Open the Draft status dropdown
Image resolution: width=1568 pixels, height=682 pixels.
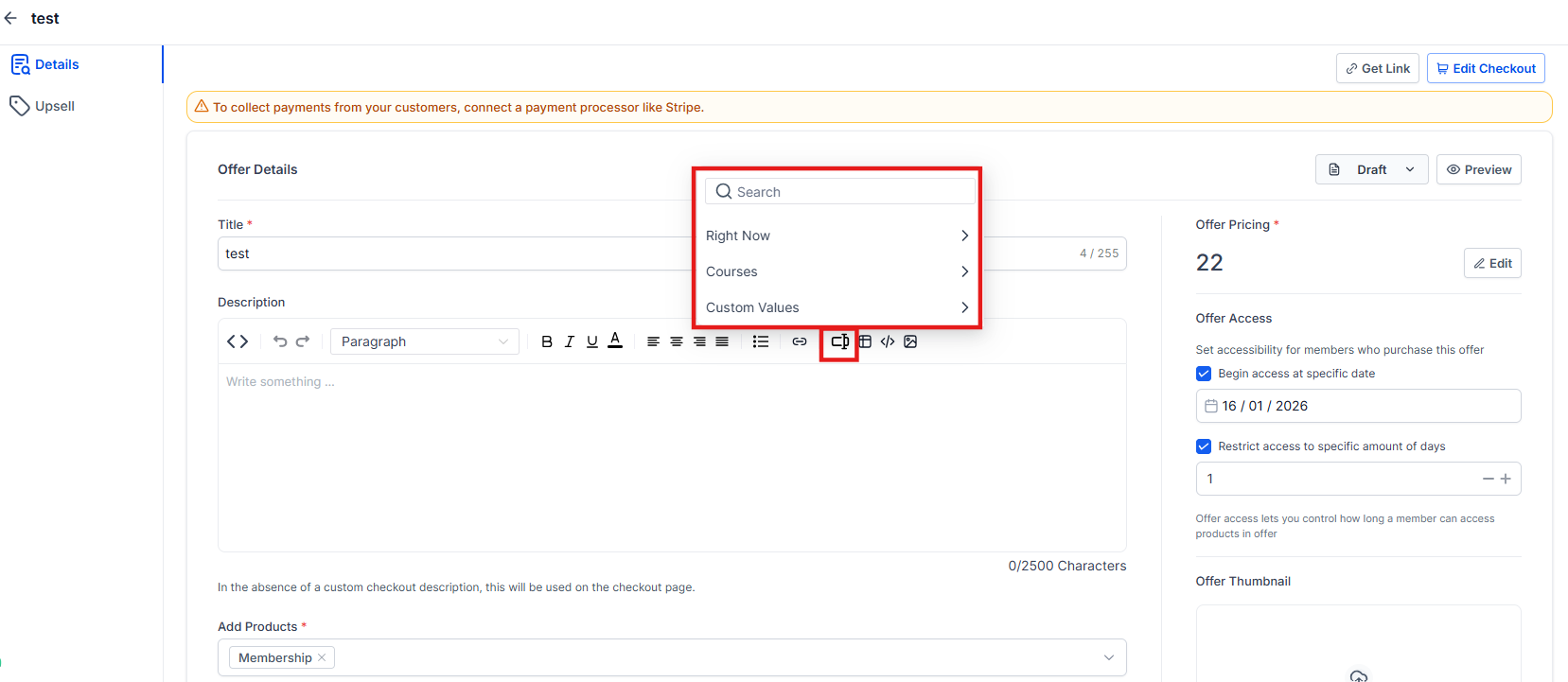point(1371,169)
